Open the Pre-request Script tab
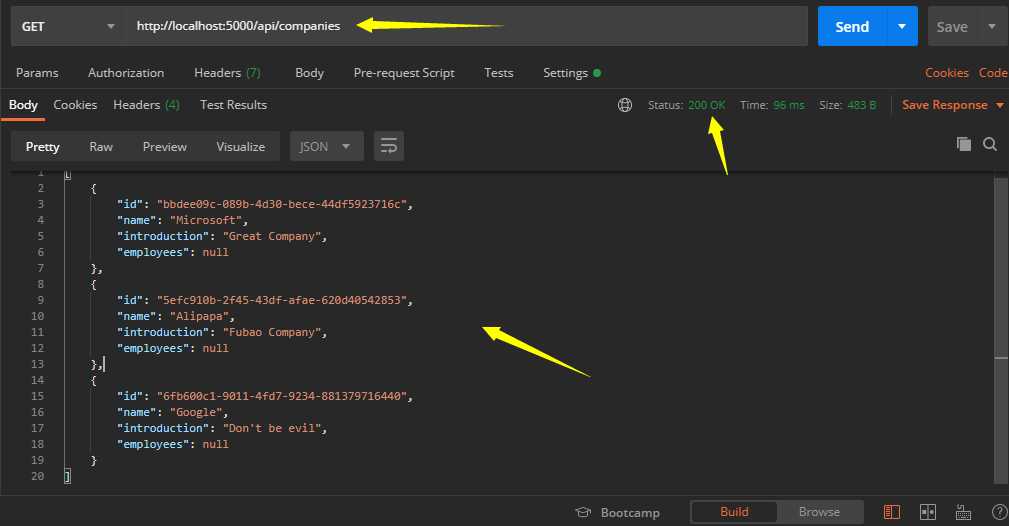The width and height of the screenshot is (1009, 526). coord(404,73)
